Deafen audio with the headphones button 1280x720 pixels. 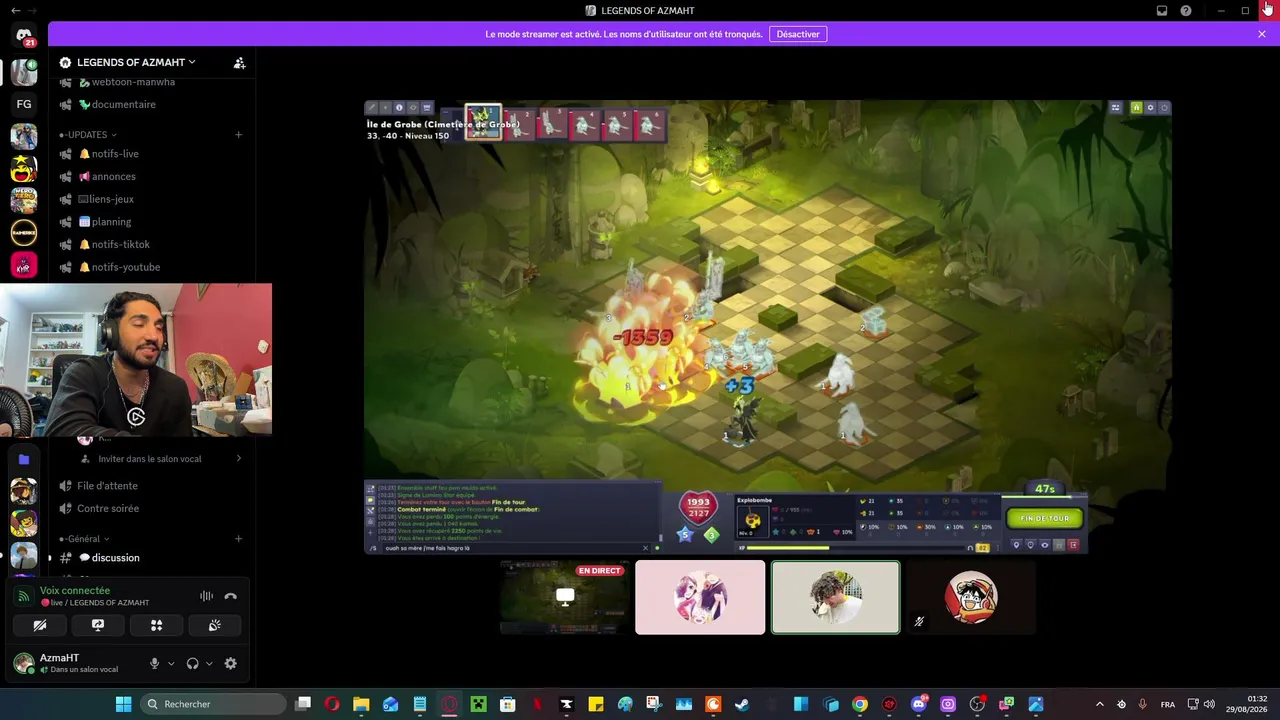[x=193, y=663]
